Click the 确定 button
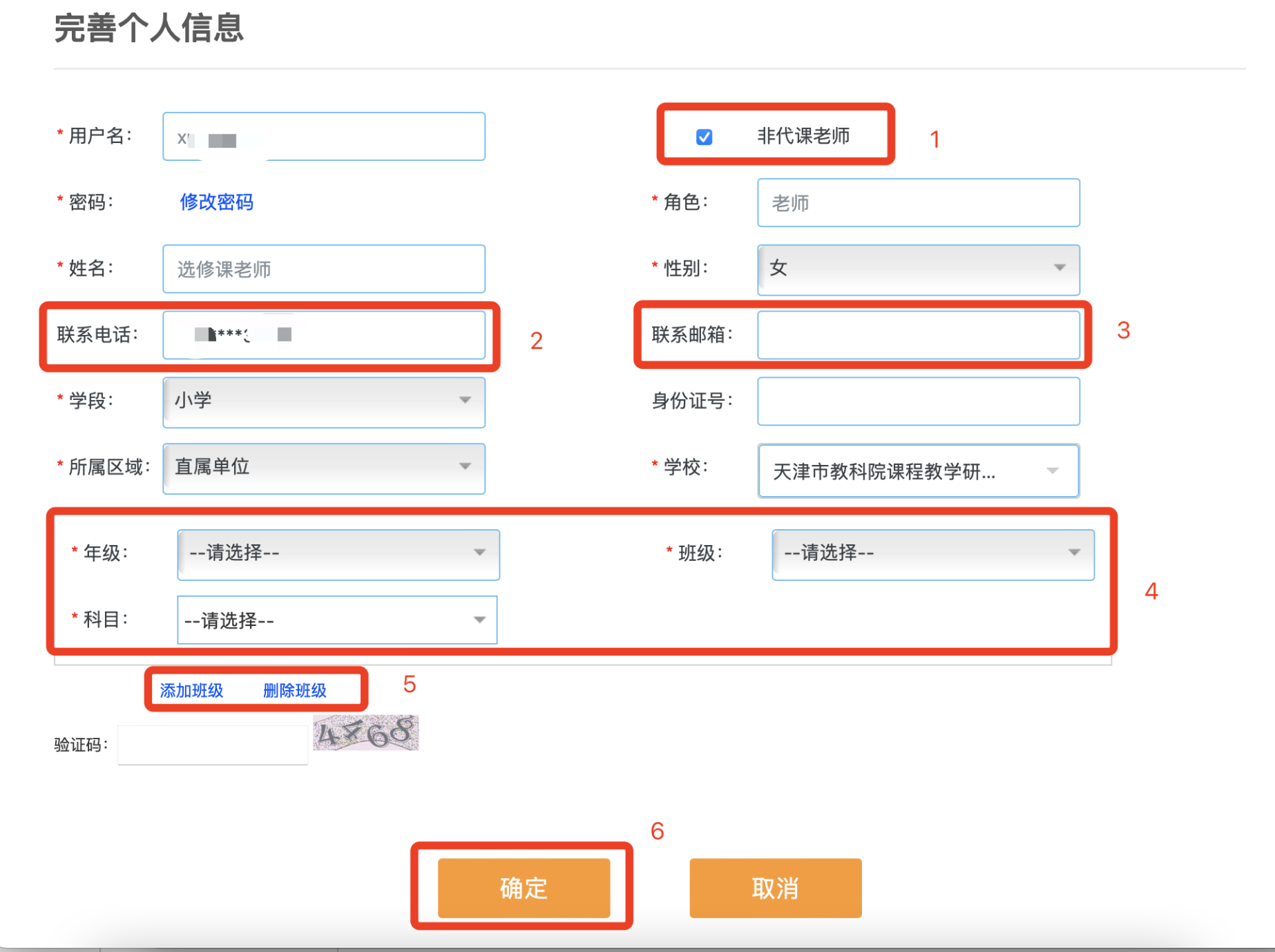The height and width of the screenshot is (952, 1275). (x=524, y=888)
